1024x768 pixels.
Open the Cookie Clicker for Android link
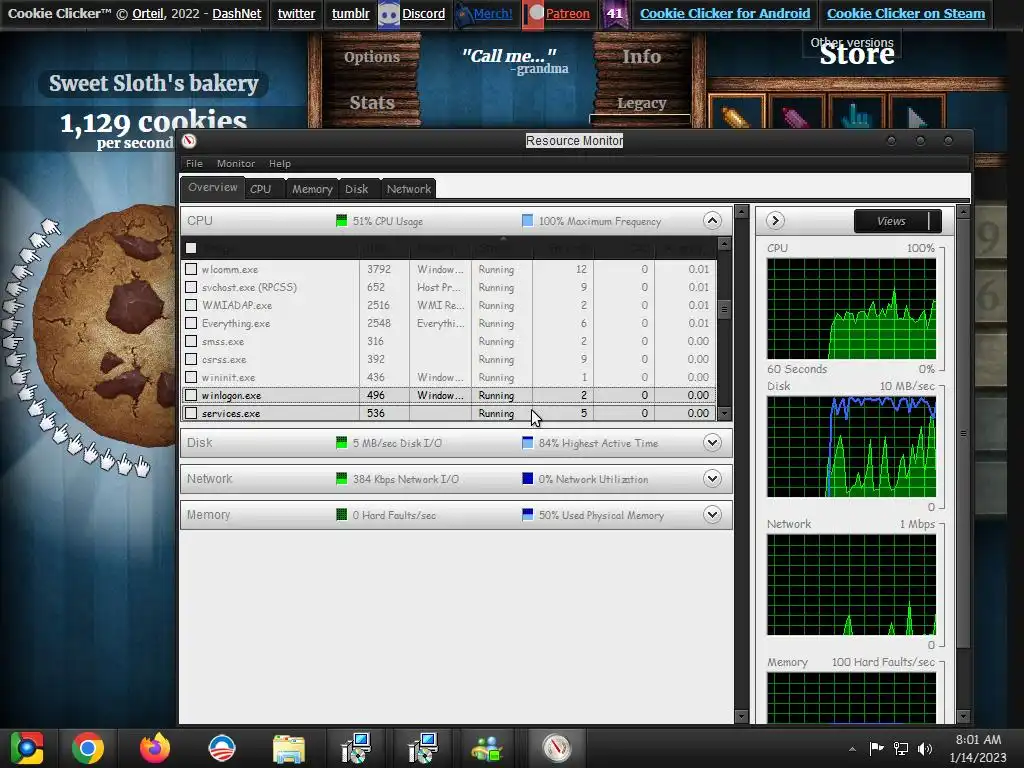tap(725, 14)
